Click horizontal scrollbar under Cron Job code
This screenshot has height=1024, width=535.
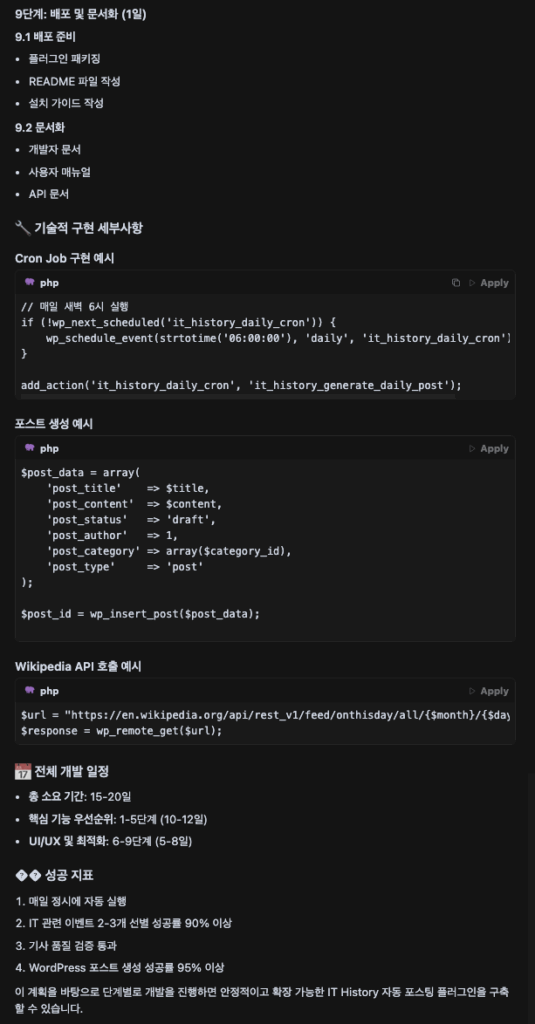tap(235, 396)
